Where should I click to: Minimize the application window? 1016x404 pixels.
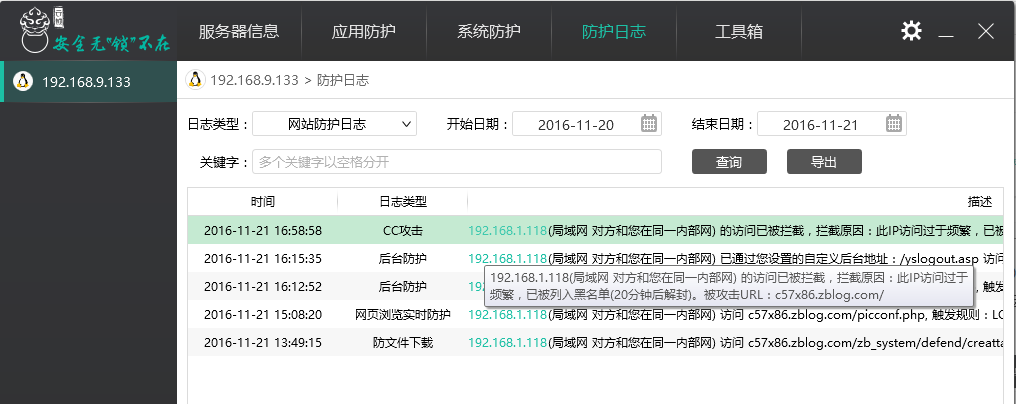tap(947, 32)
